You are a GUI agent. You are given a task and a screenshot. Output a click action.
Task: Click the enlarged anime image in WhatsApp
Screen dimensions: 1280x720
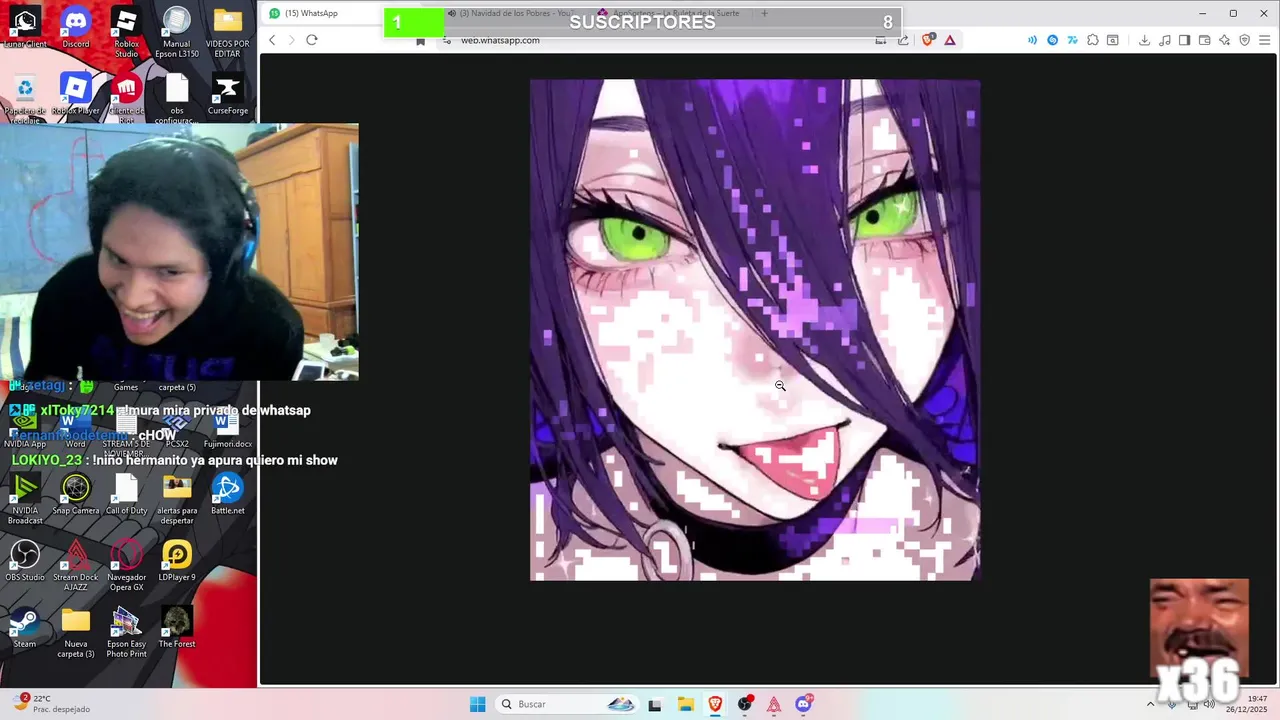755,330
